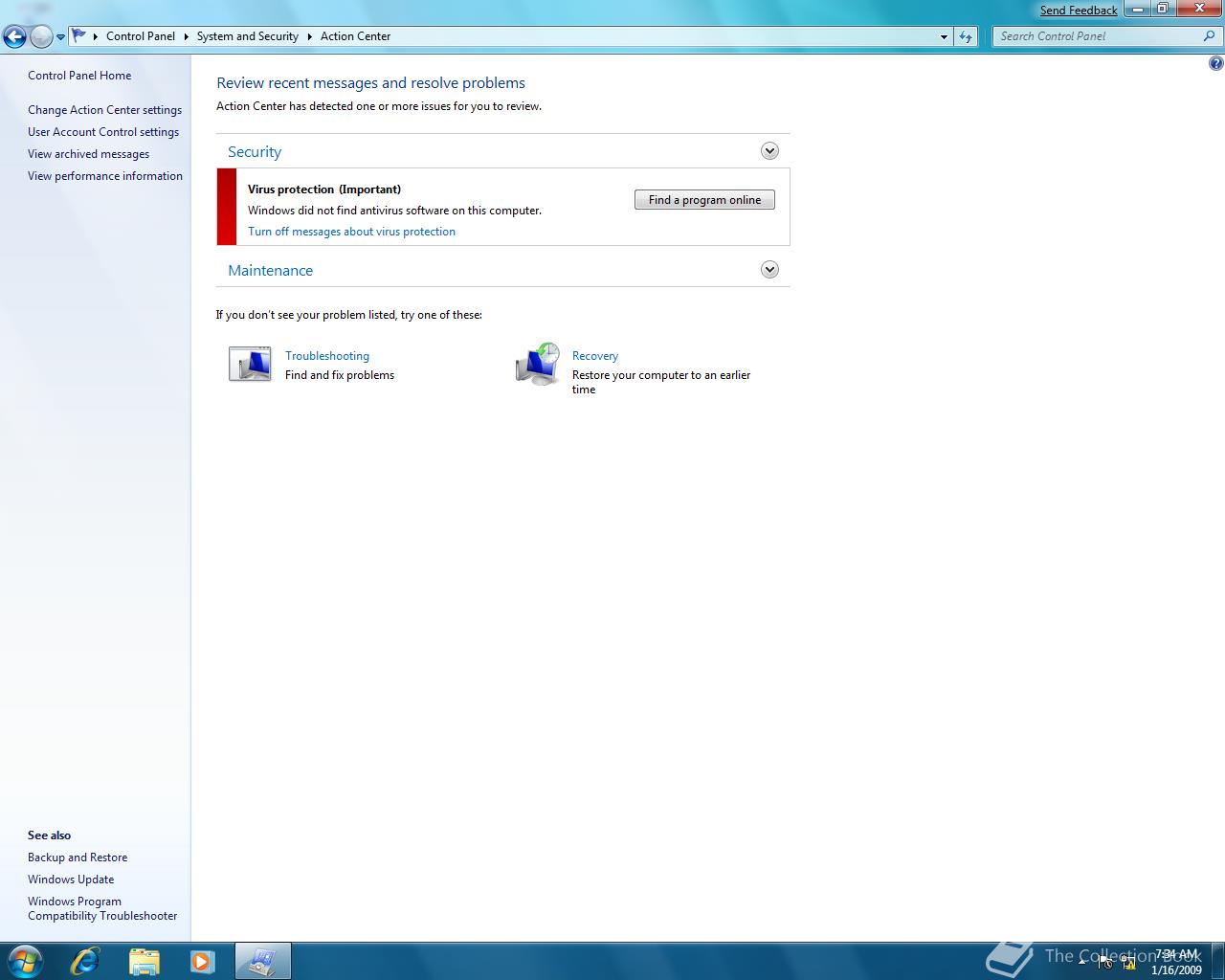Click the search magnifier icon
Image resolution: width=1225 pixels, height=980 pixels.
pos(1210,36)
